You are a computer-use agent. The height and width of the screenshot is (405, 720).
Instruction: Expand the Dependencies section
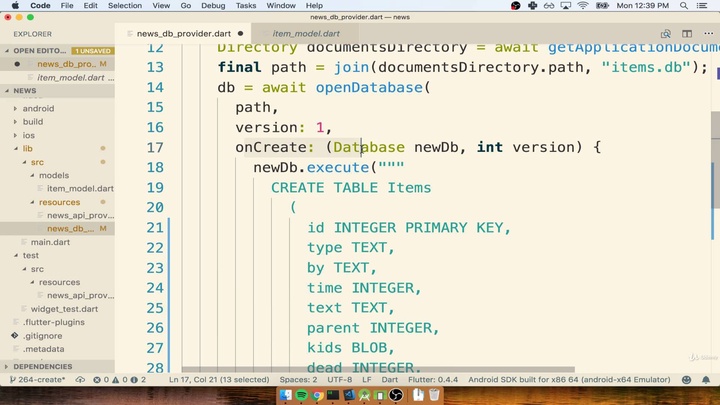(x=42, y=367)
